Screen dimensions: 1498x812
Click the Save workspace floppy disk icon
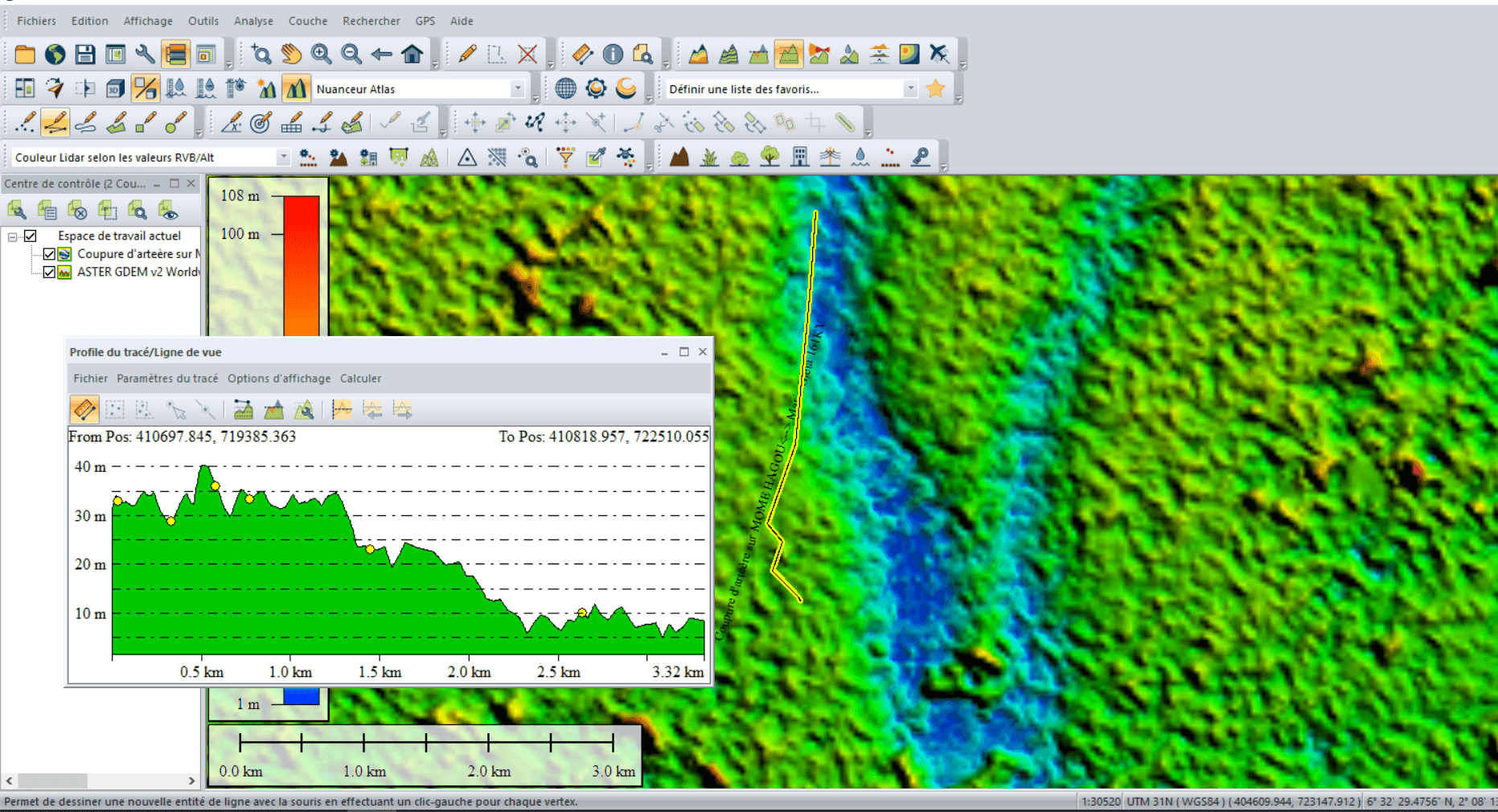[x=85, y=55]
